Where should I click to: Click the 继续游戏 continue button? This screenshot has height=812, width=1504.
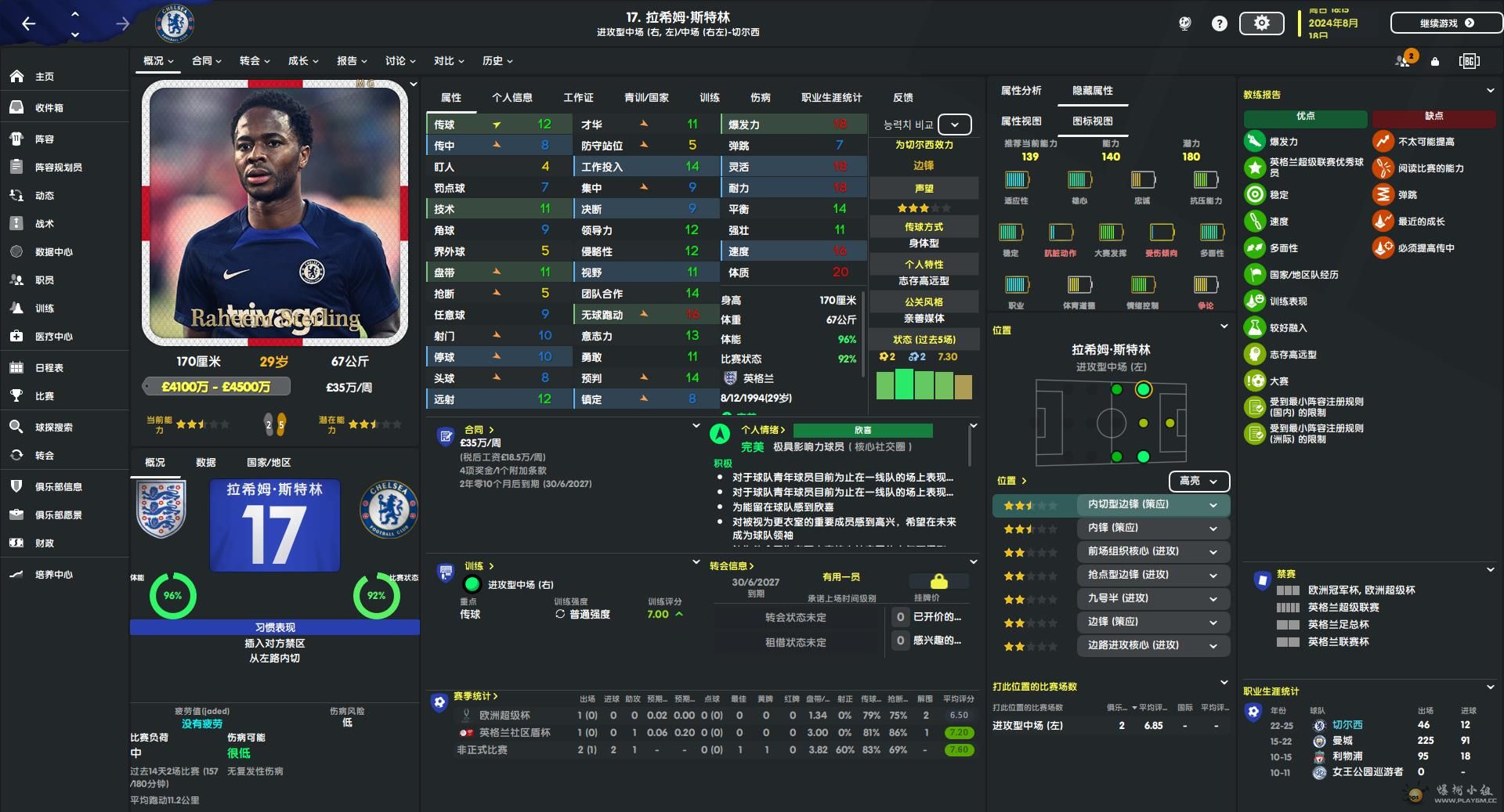click(x=1445, y=23)
